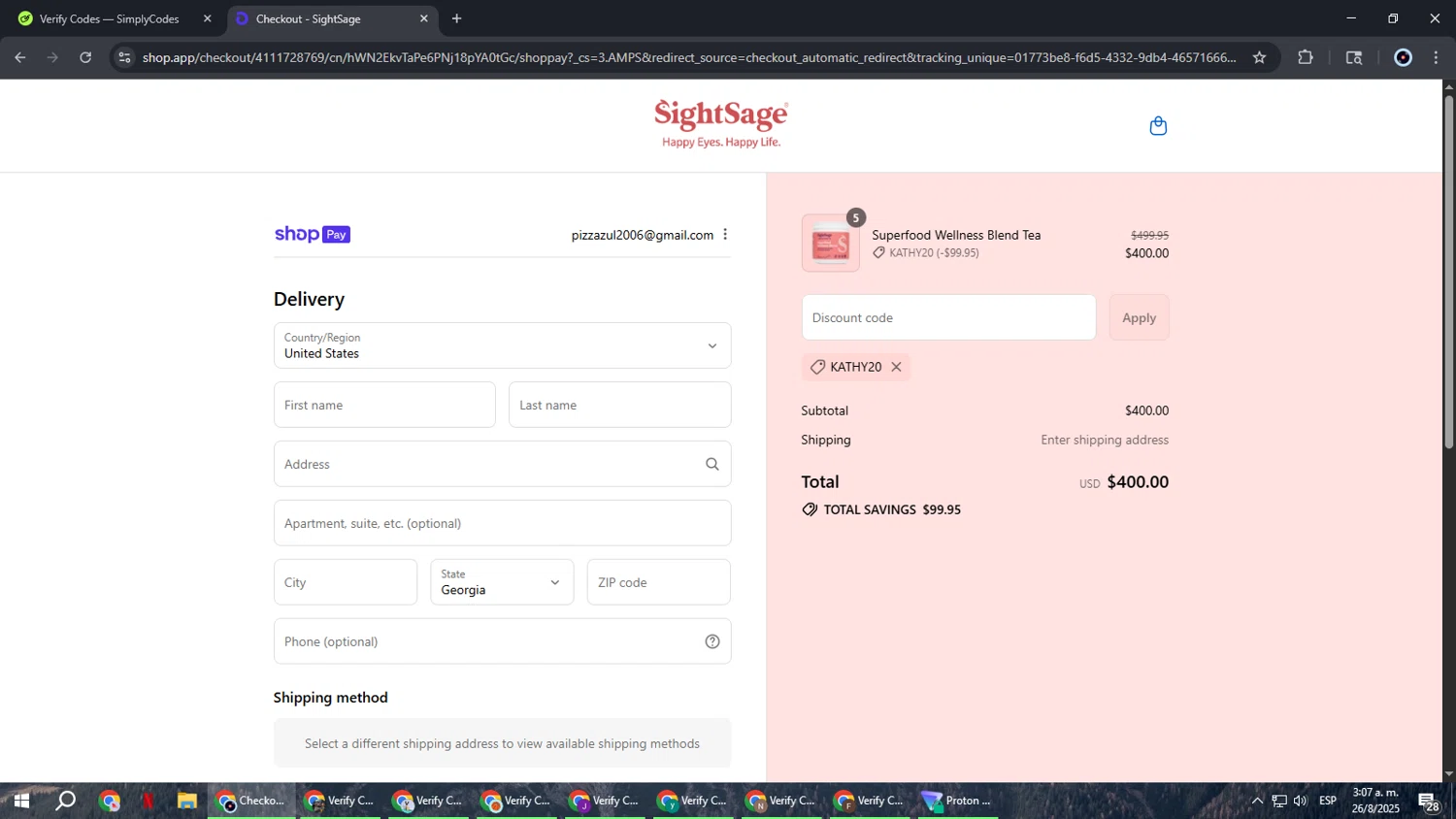The width and height of the screenshot is (1456, 819).
Task: Open the Chrome profile avatar
Action: [1403, 57]
